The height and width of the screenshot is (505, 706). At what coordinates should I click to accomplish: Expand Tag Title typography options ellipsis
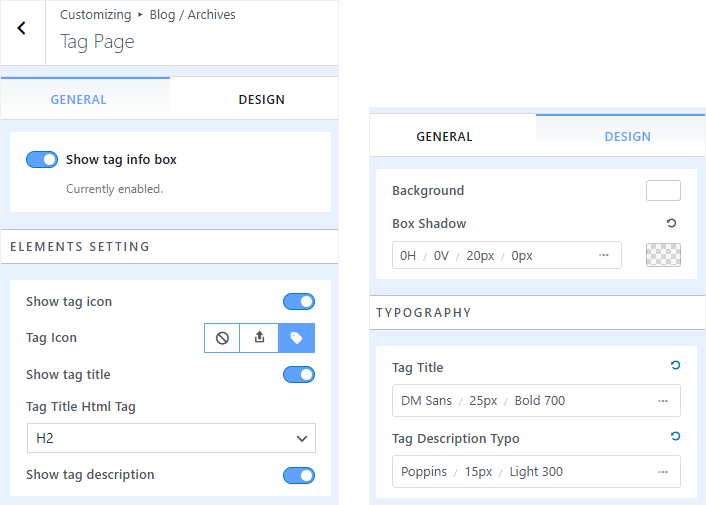tap(663, 401)
